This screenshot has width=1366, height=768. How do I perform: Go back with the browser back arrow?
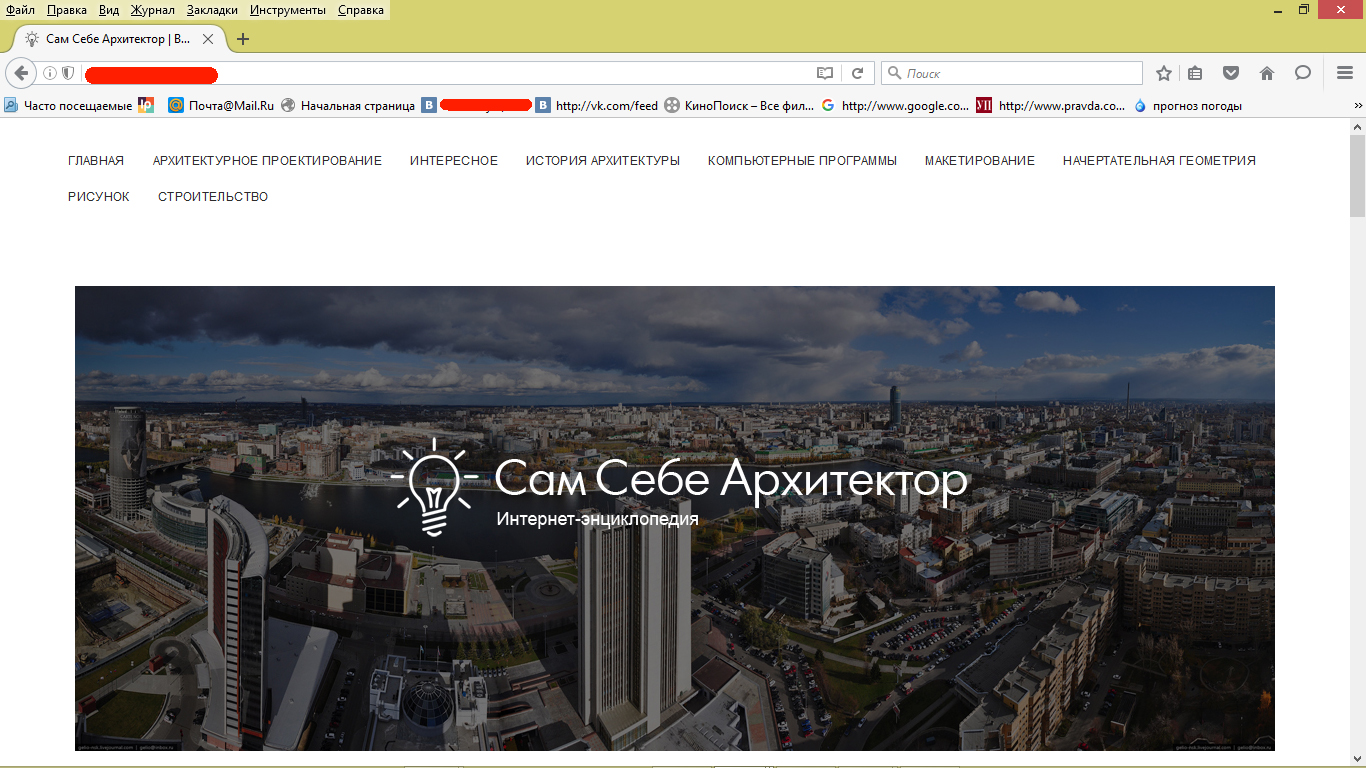pos(20,73)
